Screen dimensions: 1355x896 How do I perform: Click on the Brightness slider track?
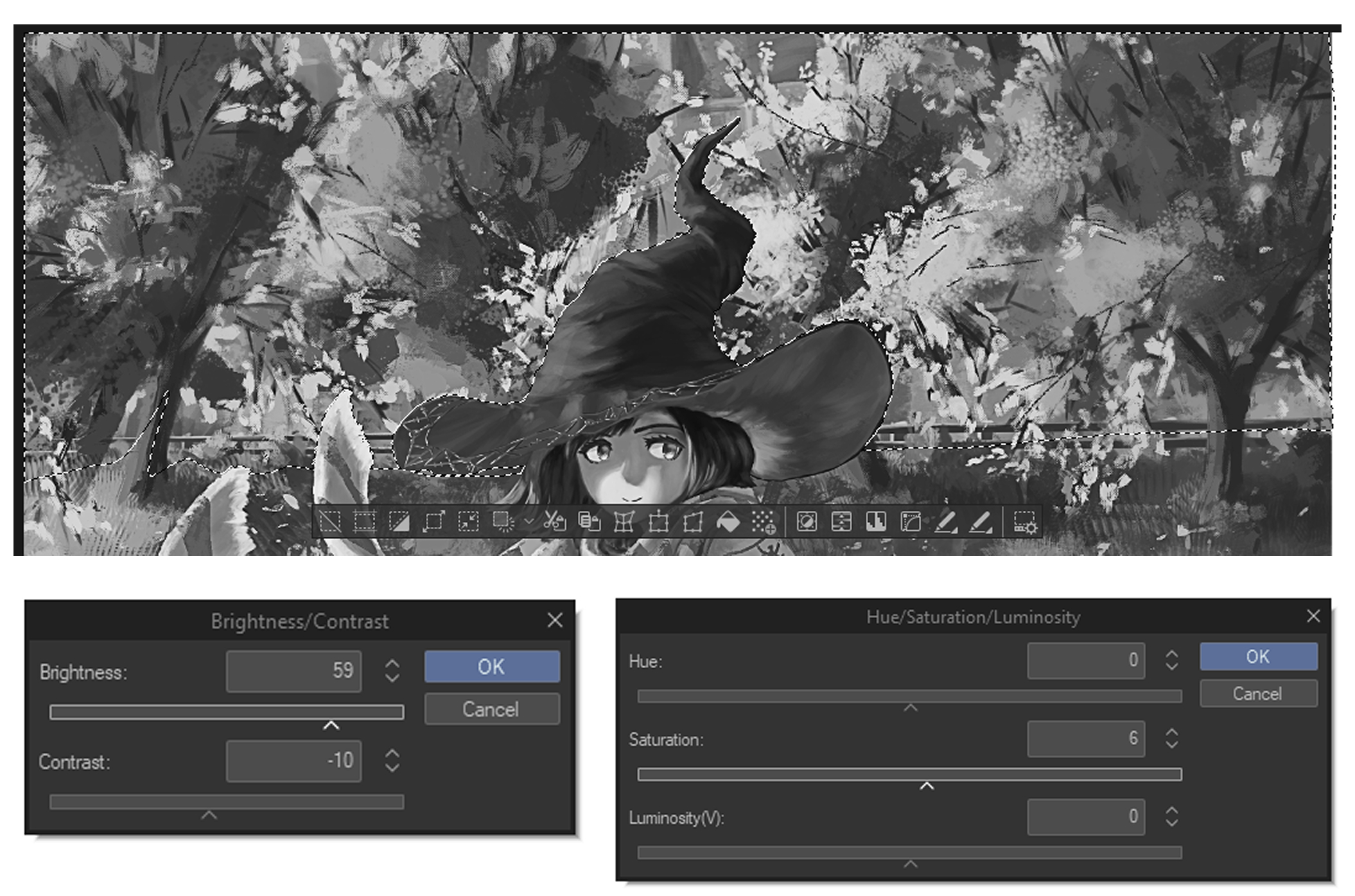226,712
